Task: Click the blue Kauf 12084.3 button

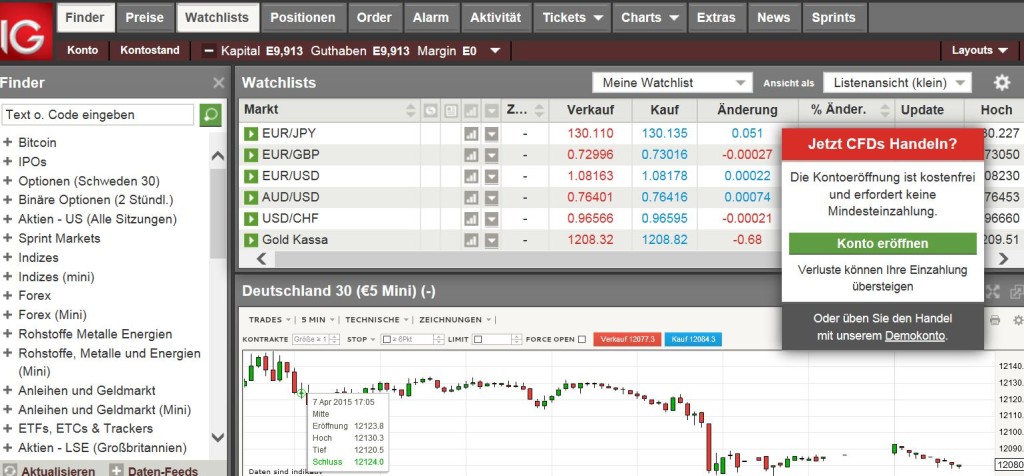Action: point(693,340)
